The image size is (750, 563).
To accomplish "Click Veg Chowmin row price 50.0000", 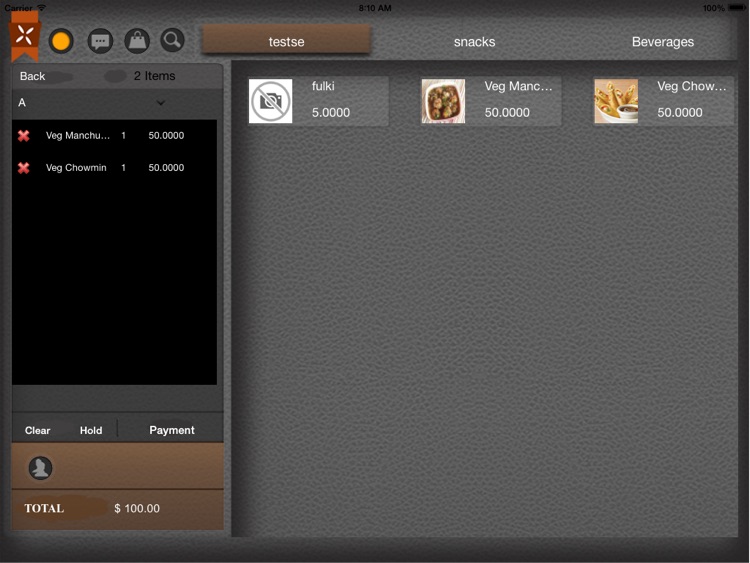I will point(166,167).
